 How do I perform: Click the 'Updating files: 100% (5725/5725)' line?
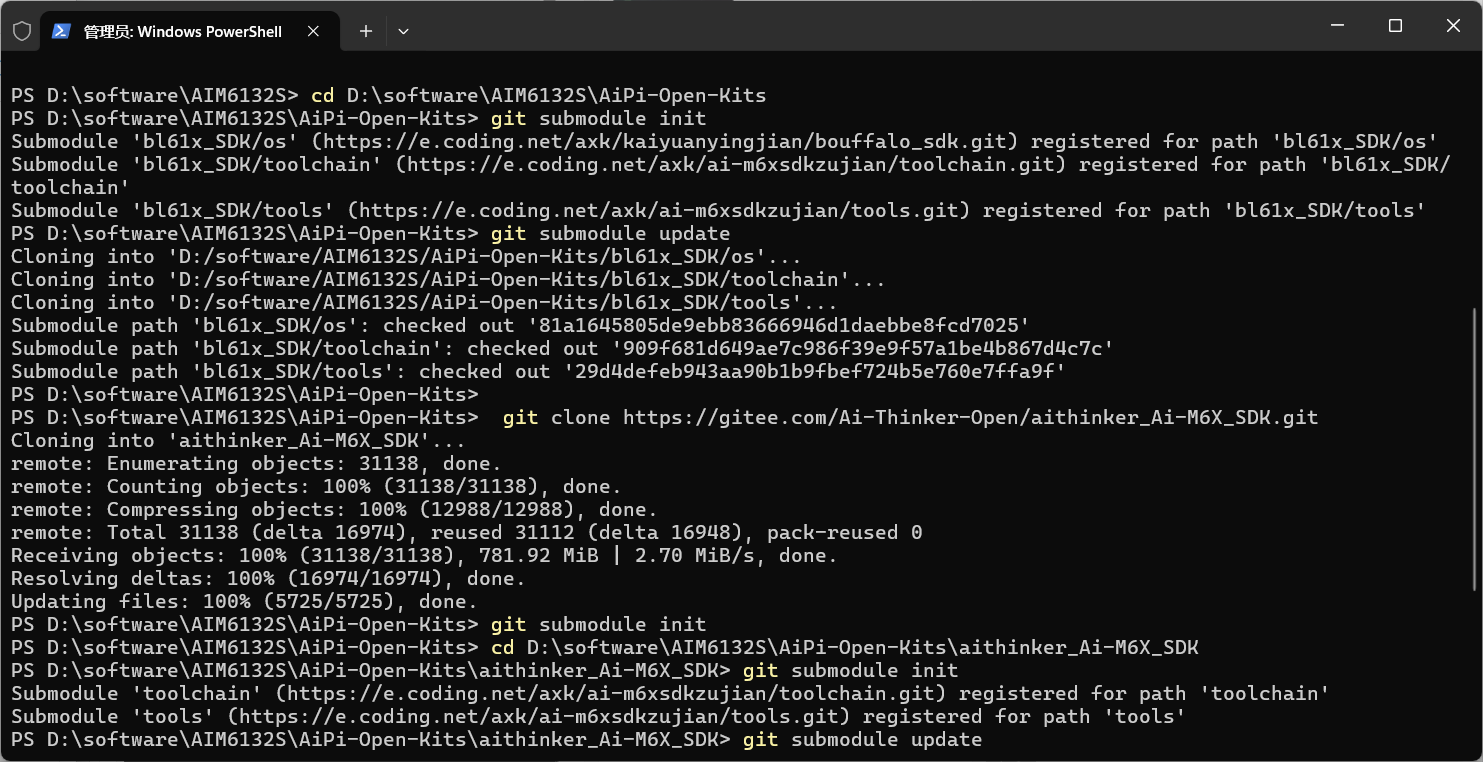(244, 601)
